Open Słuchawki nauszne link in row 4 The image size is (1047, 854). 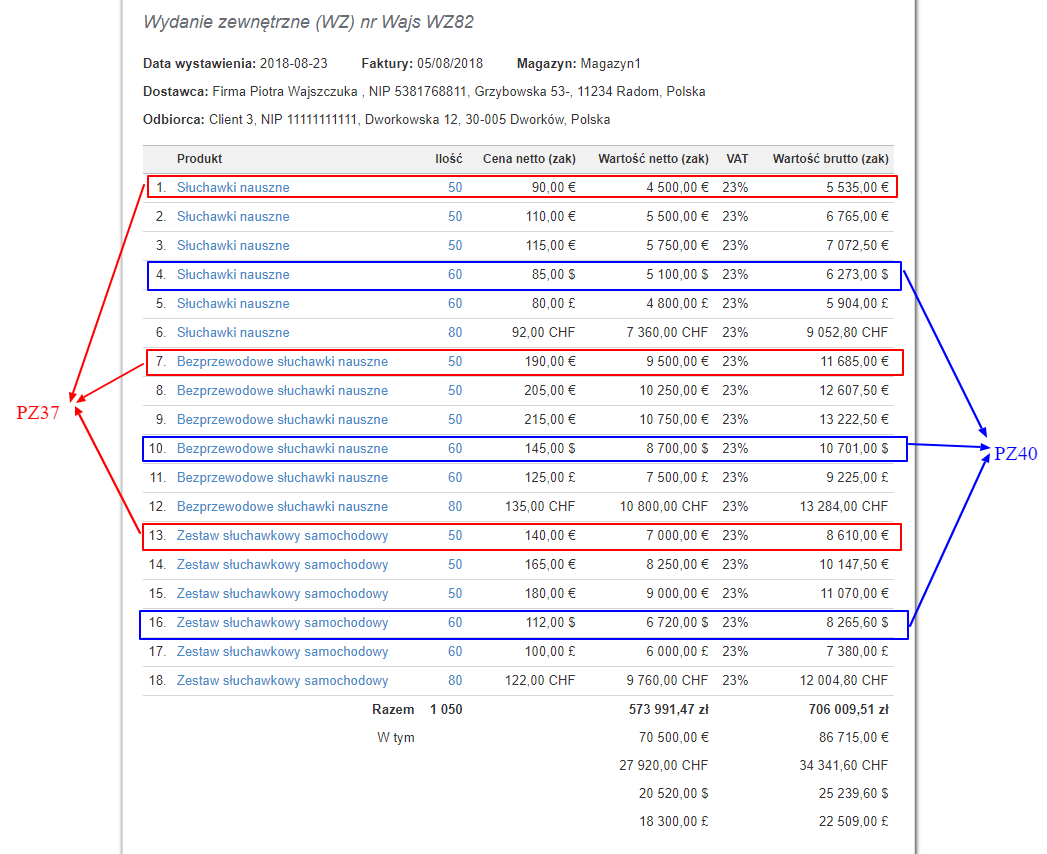coord(233,274)
